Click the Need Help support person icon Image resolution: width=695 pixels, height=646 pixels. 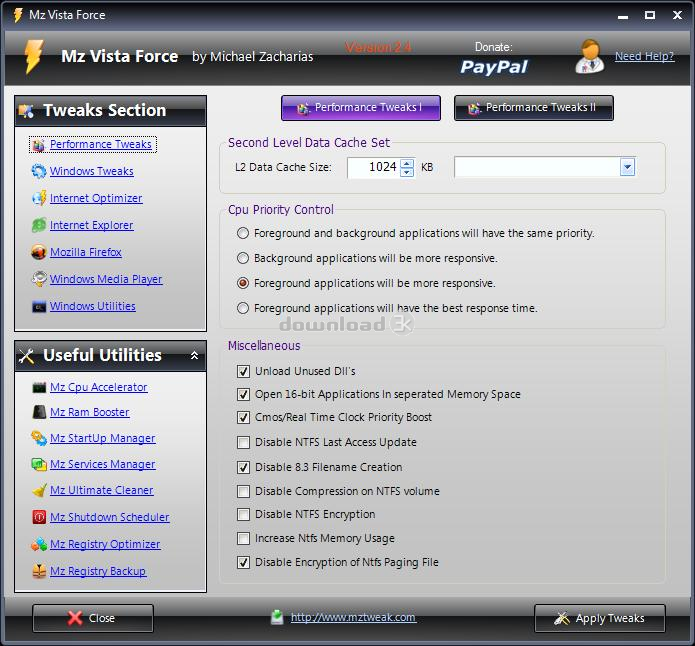tap(590, 57)
